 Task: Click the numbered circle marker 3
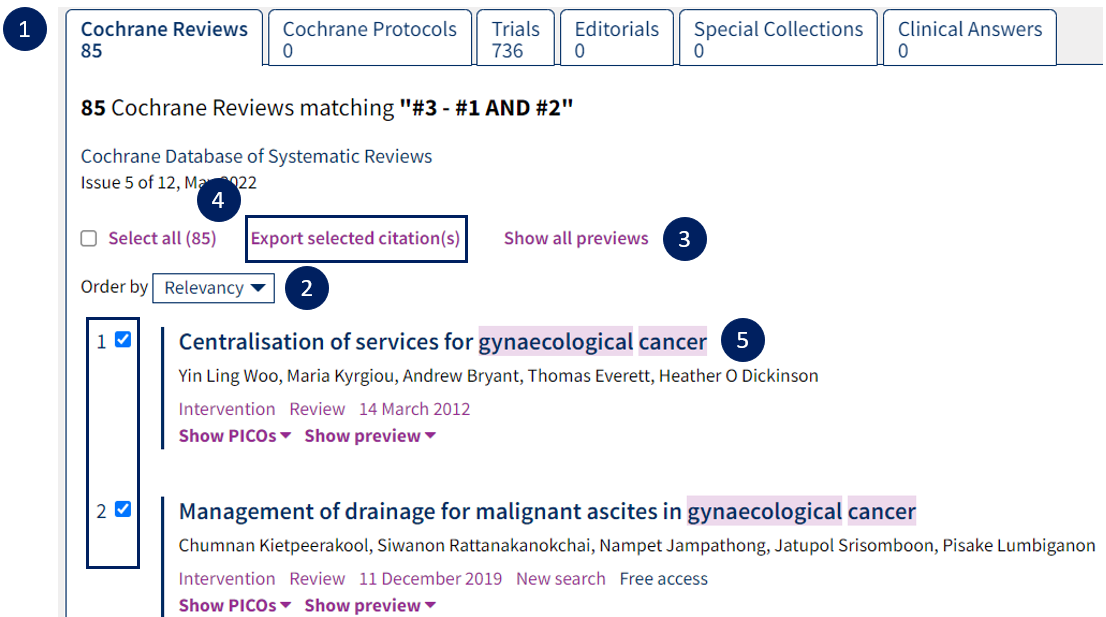pyautogui.click(x=684, y=239)
